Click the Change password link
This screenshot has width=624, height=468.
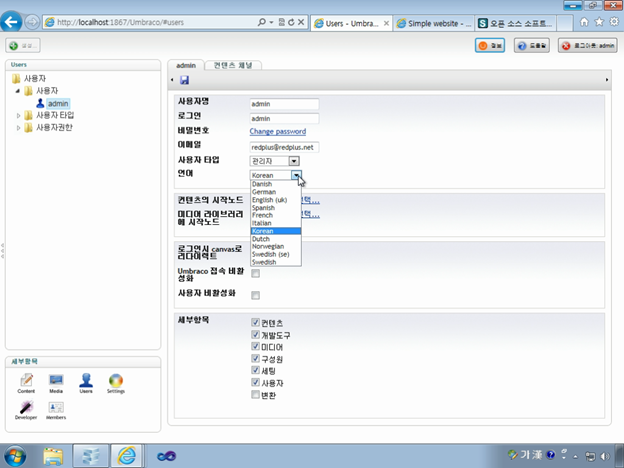278,132
